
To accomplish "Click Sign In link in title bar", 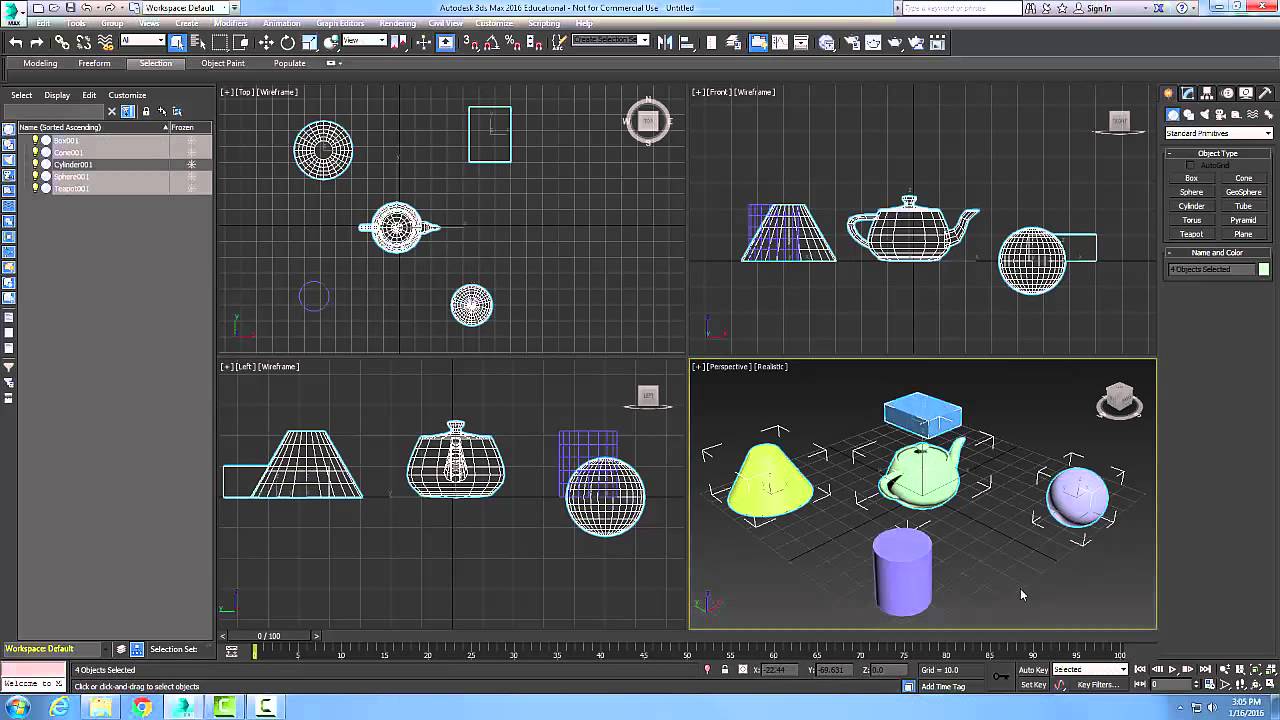I will click(x=1099, y=8).
